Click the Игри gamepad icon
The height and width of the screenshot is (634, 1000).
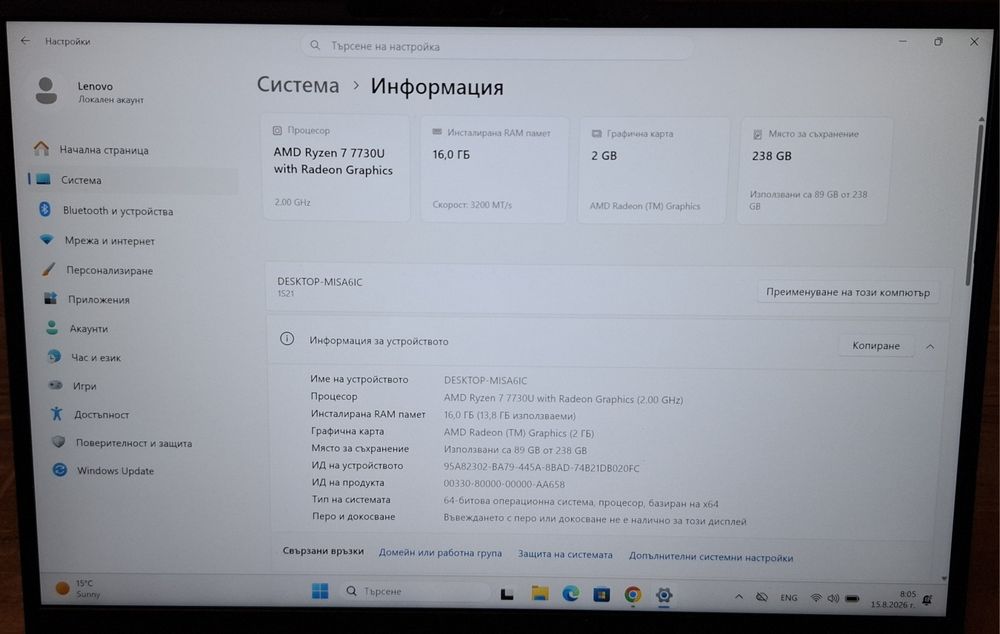click(x=55, y=385)
